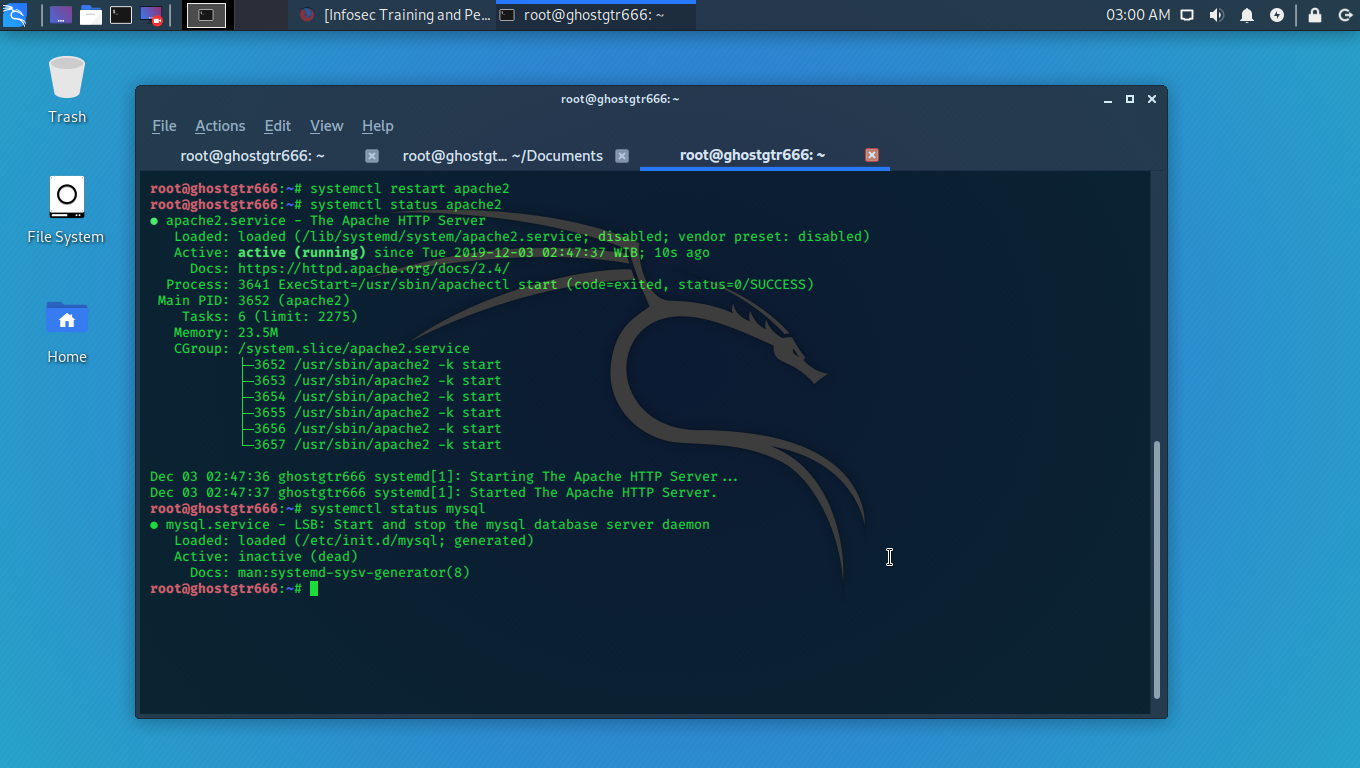This screenshot has width=1360, height=768.
Task: Click the 'Main PID: 3652 (apache2)' line
Action: tap(254, 300)
